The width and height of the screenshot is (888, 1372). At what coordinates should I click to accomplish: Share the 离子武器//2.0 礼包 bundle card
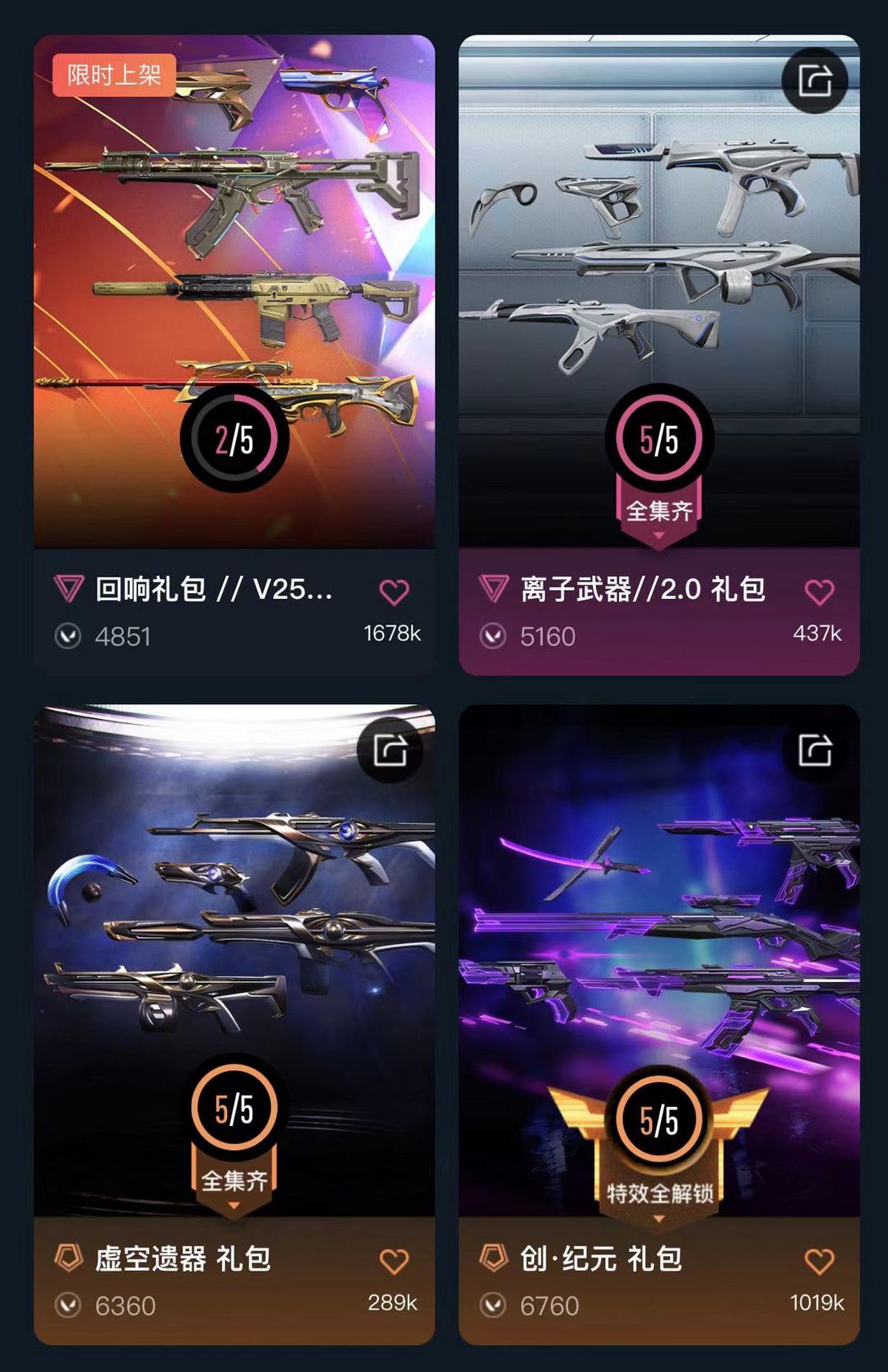(814, 81)
